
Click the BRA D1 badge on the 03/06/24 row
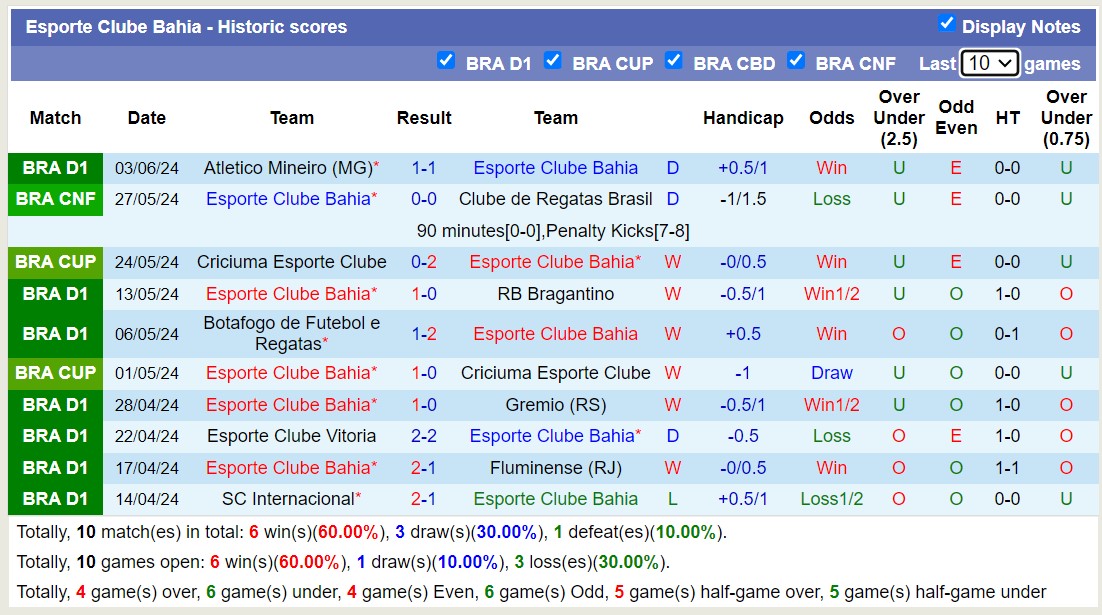(55, 168)
